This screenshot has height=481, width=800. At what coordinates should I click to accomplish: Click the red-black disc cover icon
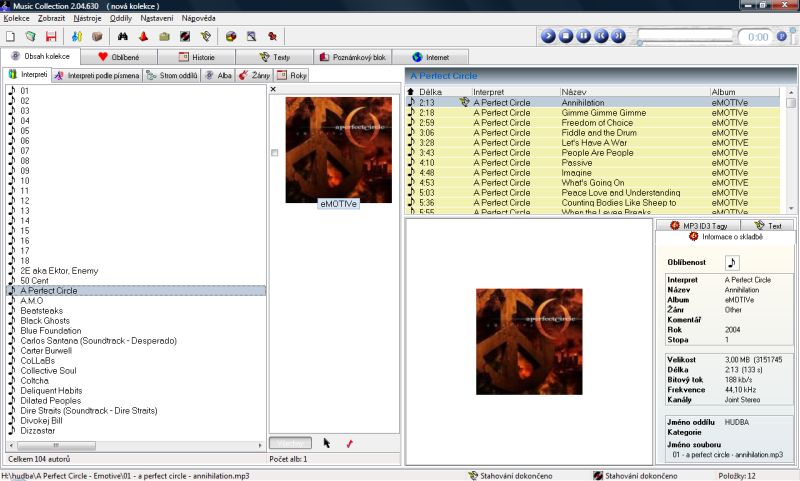pos(185,36)
